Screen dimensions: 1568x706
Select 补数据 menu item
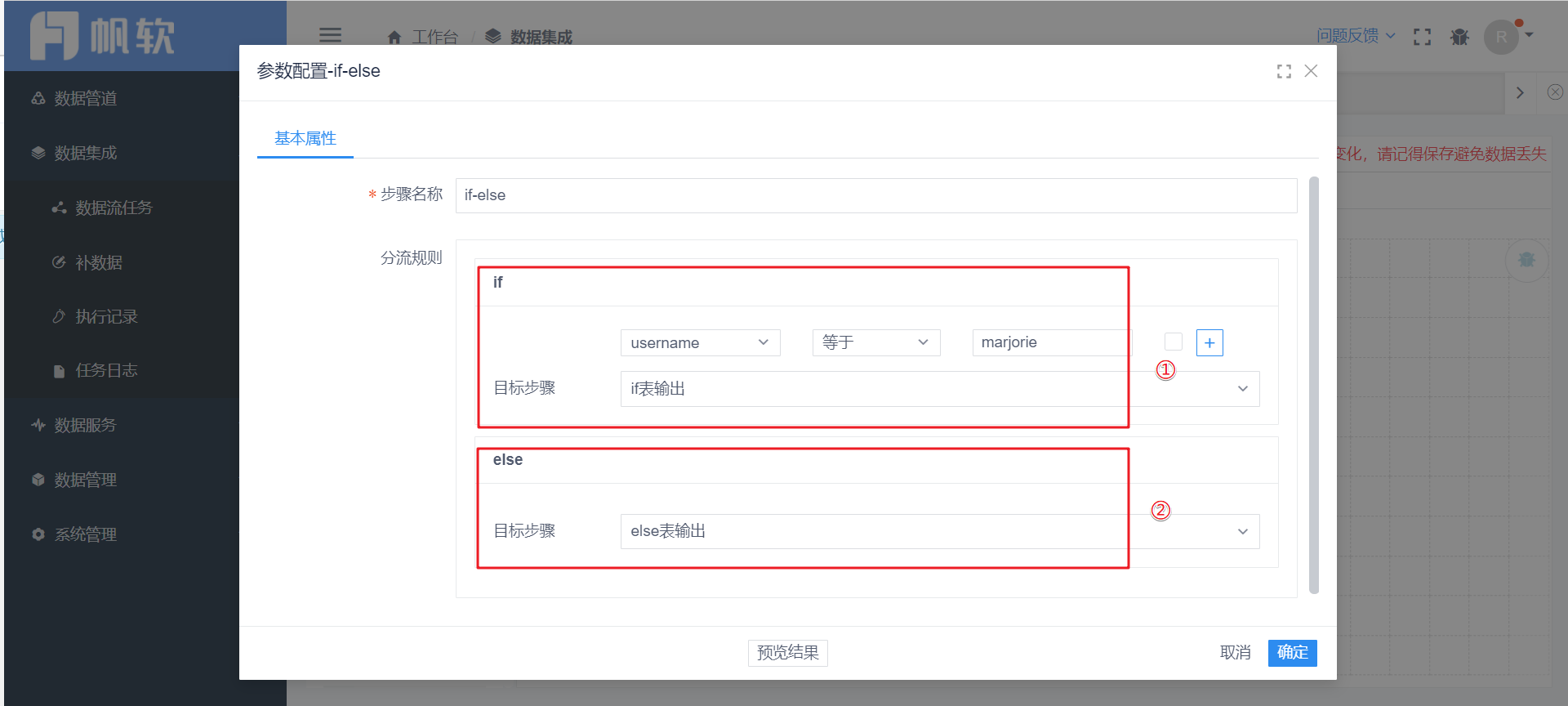[99, 262]
